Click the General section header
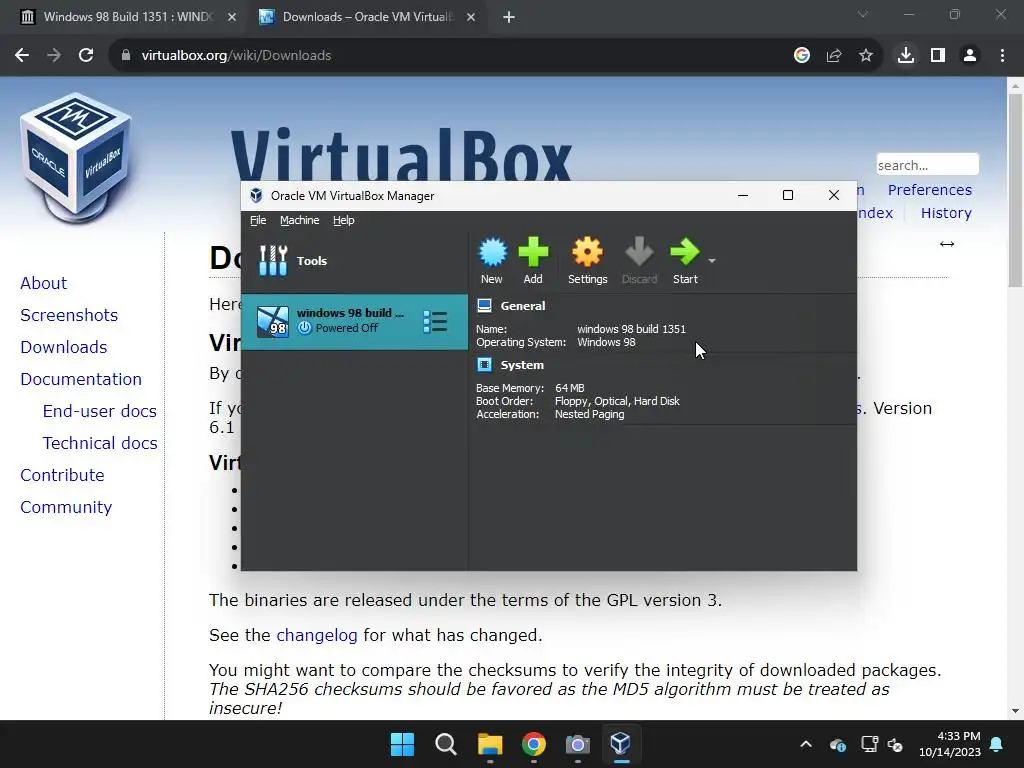Image resolution: width=1024 pixels, height=768 pixels. click(x=522, y=306)
